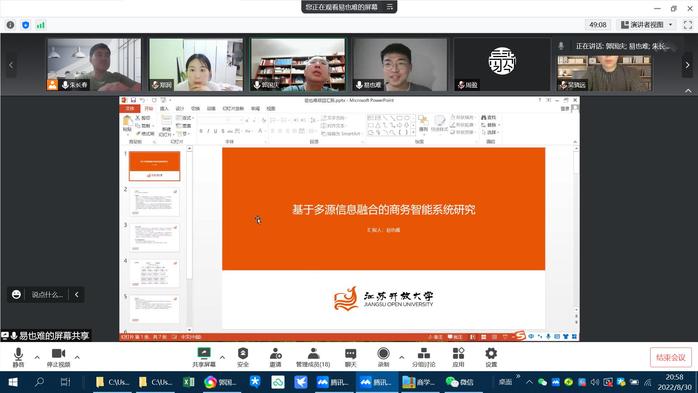The height and width of the screenshot is (393, 698).
Task: Click 正在讲话 speaking indicator text
Action: pyautogui.click(x=621, y=46)
